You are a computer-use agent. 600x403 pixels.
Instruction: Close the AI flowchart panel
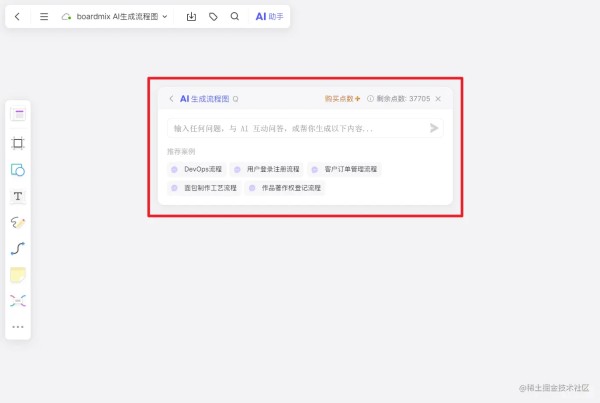(x=438, y=99)
